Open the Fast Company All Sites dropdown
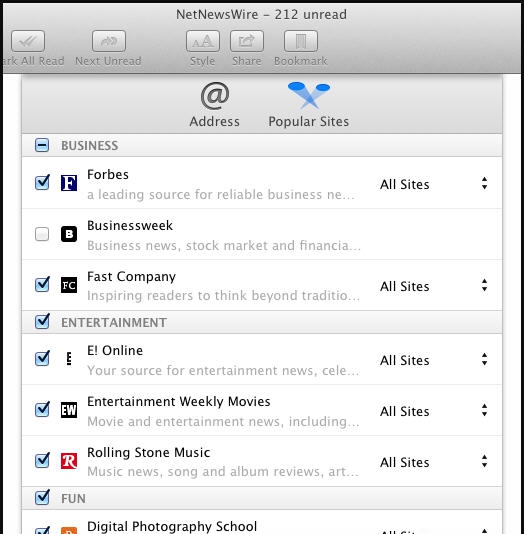 (434, 286)
